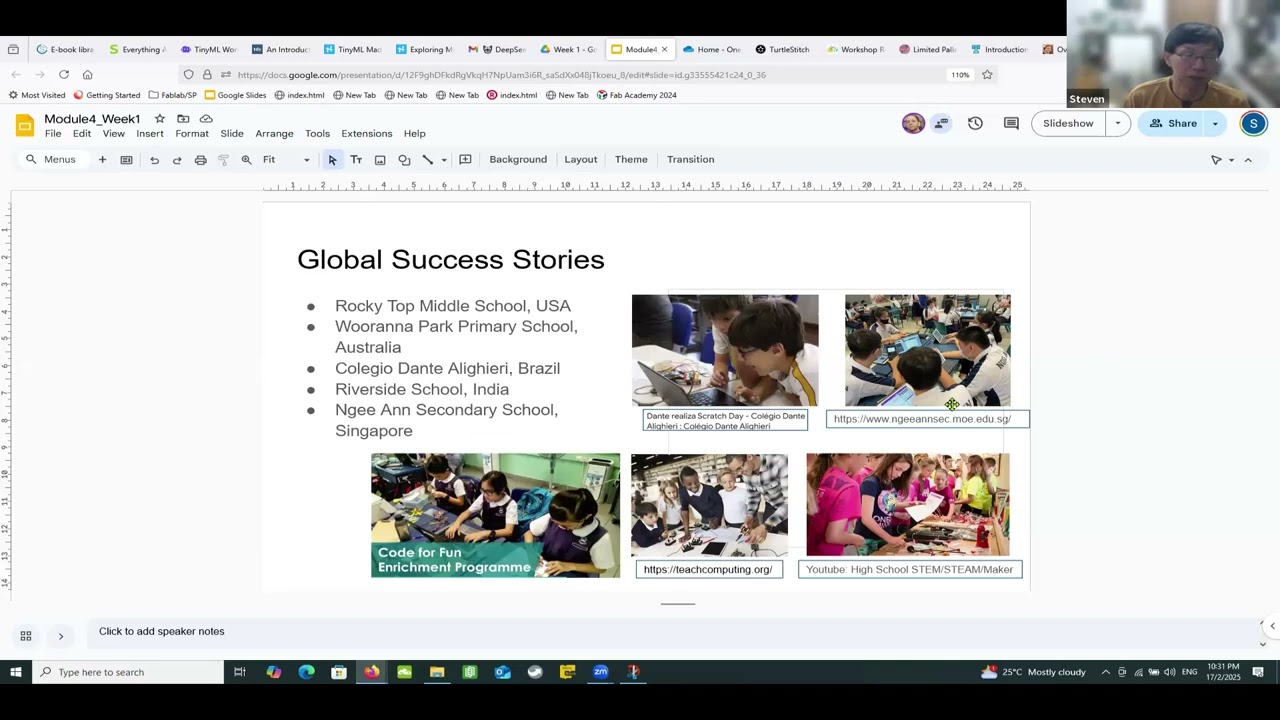
Task: Select the line tool icon
Action: 428,160
